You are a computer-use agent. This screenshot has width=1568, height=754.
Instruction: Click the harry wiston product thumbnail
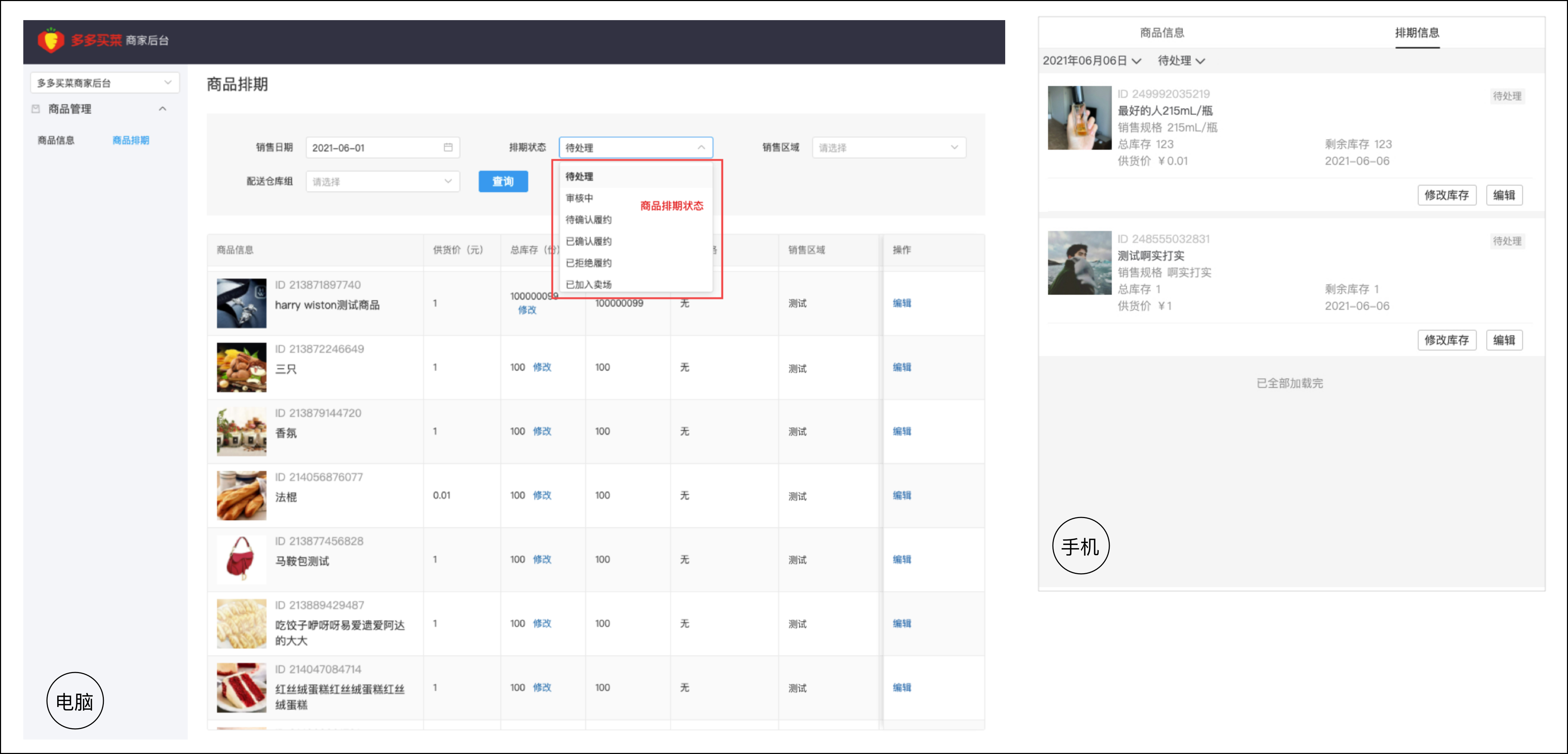coord(242,303)
